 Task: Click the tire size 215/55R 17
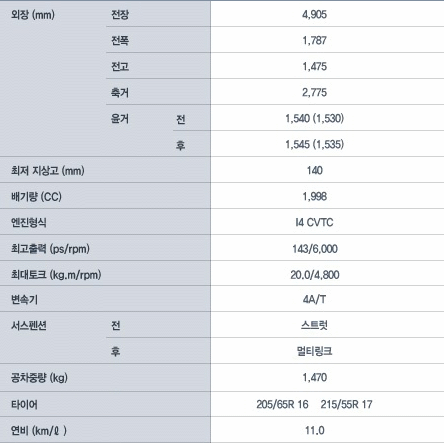[346, 404]
